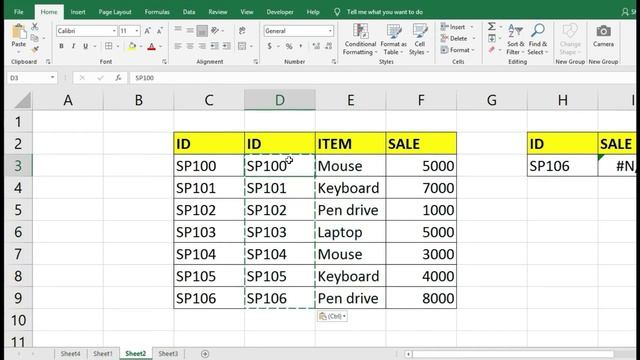Screen dimensions: 640x360
Task: Click the Increase Decimal icon
Action: [x=316, y=46]
